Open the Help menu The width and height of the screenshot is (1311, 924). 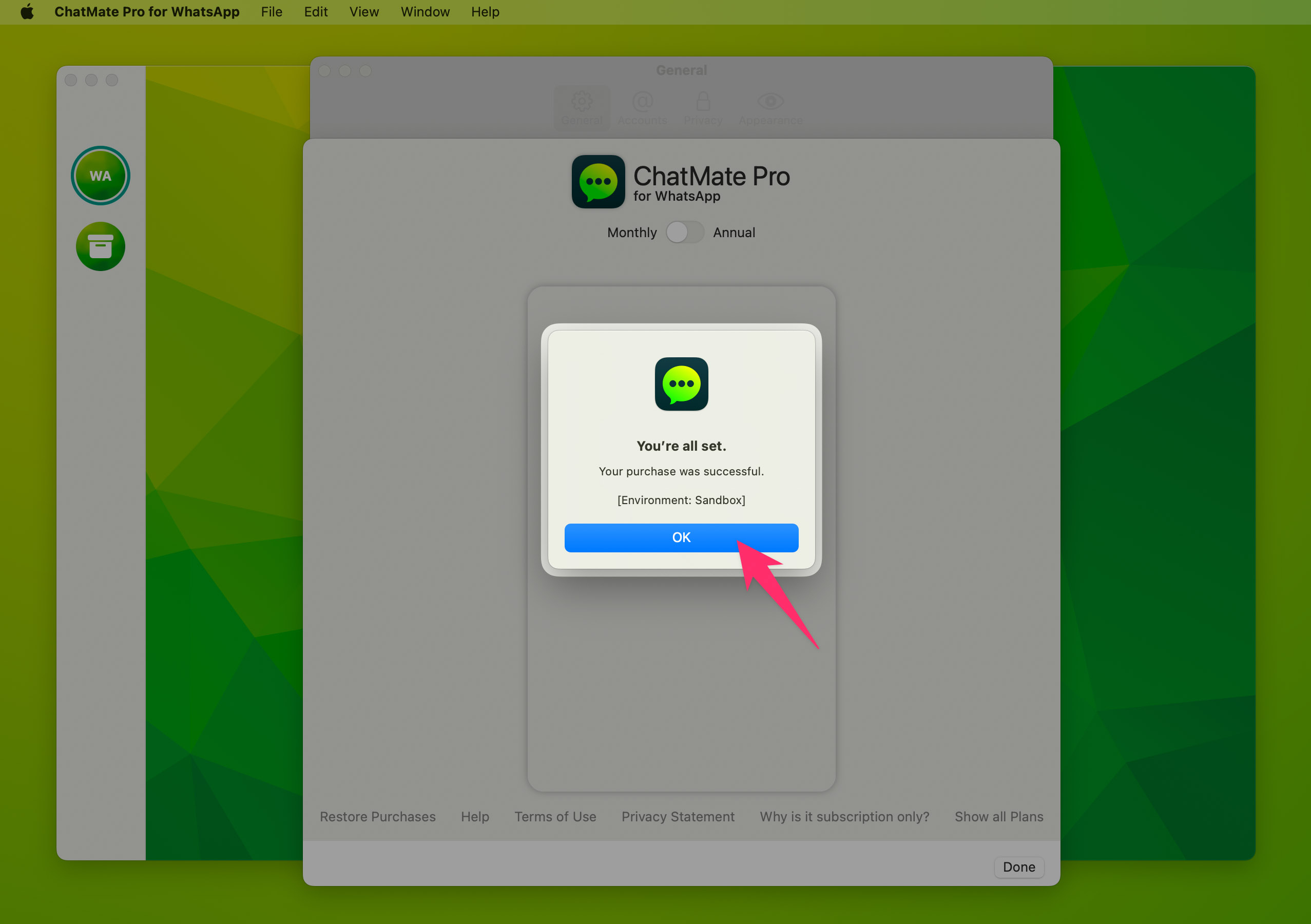tap(485, 11)
